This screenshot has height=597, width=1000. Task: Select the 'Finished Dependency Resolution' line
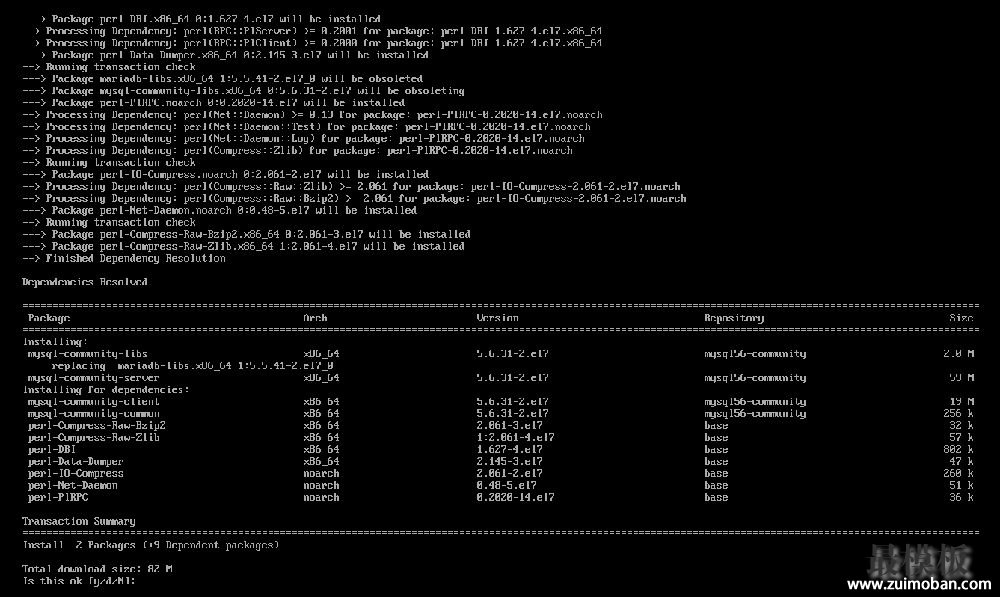(x=124, y=258)
